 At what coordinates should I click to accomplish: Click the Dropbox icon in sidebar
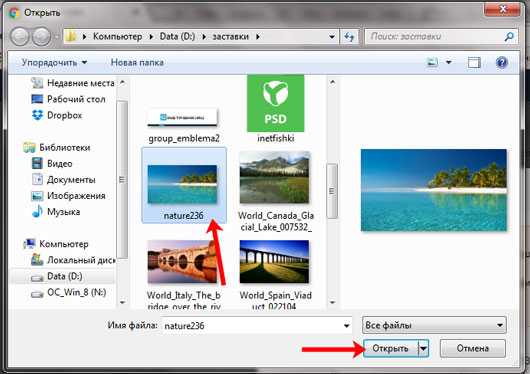coord(37,115)
